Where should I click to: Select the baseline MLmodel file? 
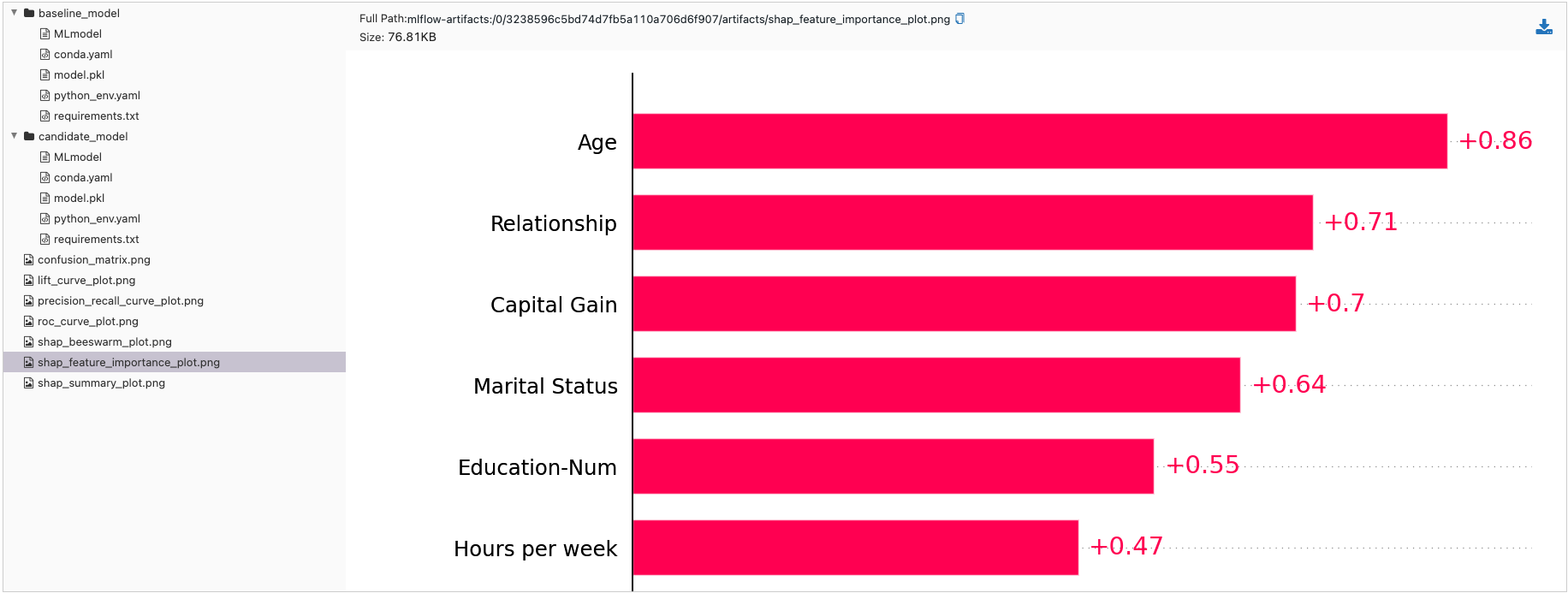coord(77,34)
